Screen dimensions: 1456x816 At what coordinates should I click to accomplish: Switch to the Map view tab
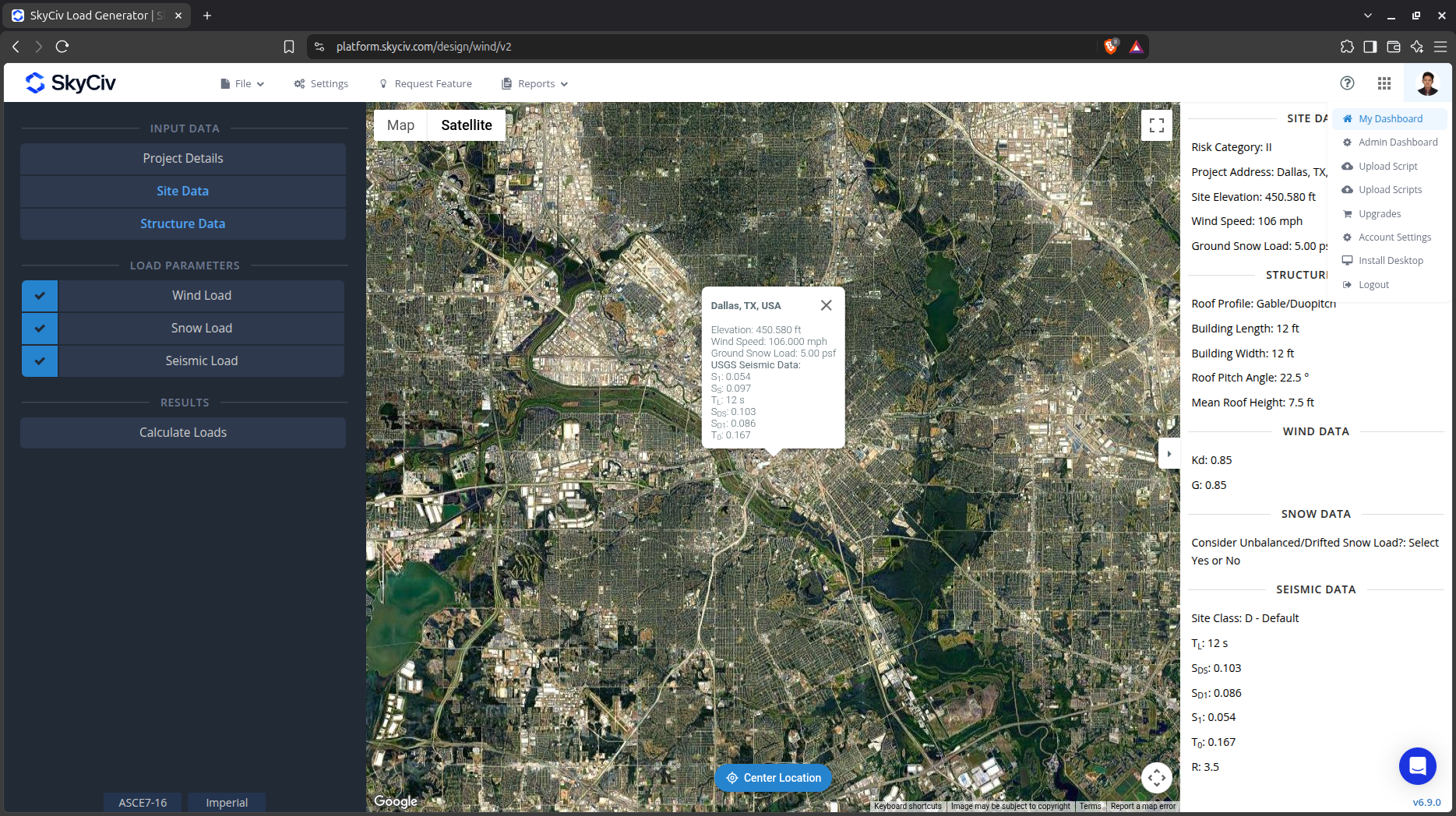click(400, 125)
